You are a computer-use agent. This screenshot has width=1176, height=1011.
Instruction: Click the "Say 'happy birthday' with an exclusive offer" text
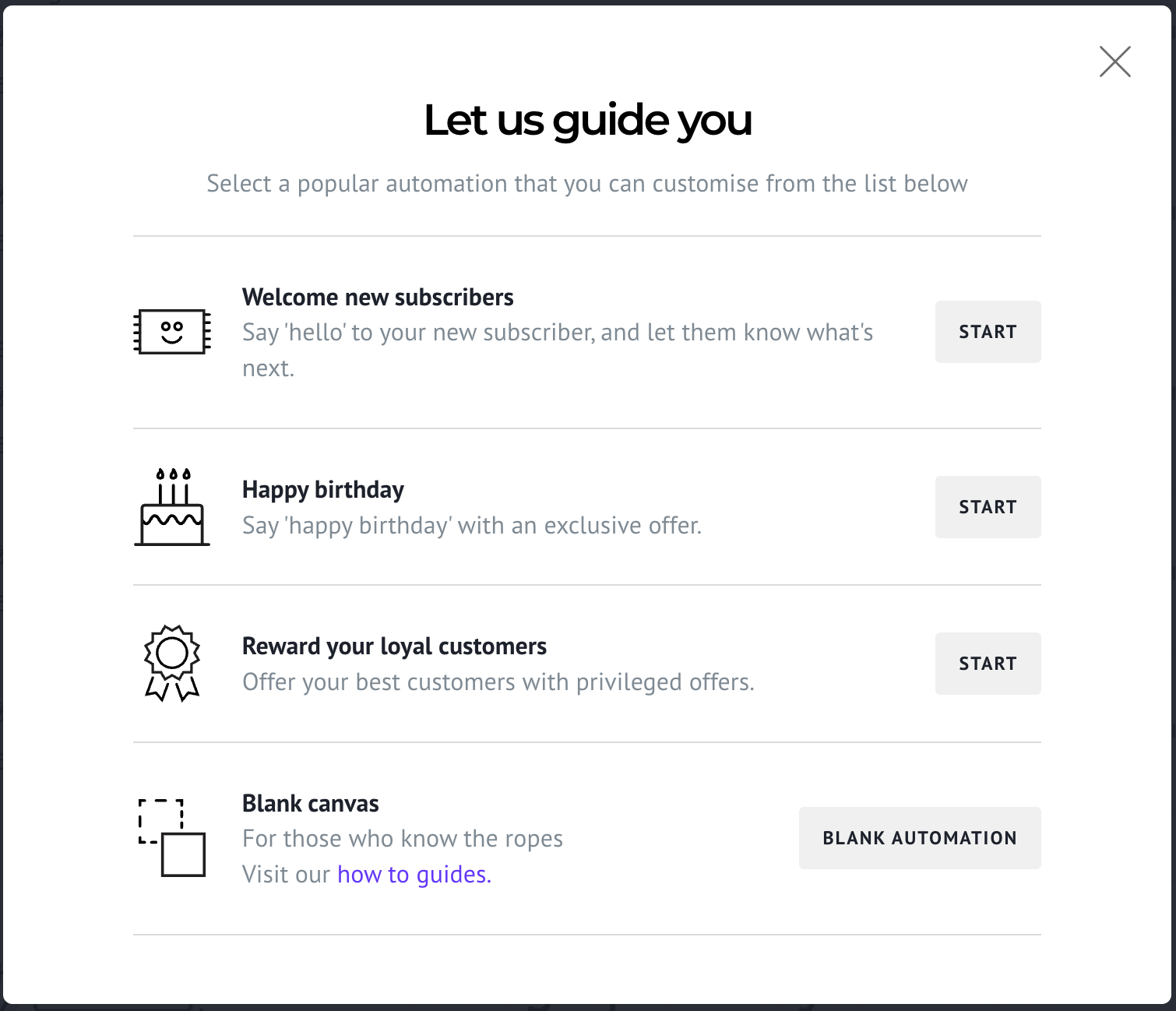click(472, 526)
